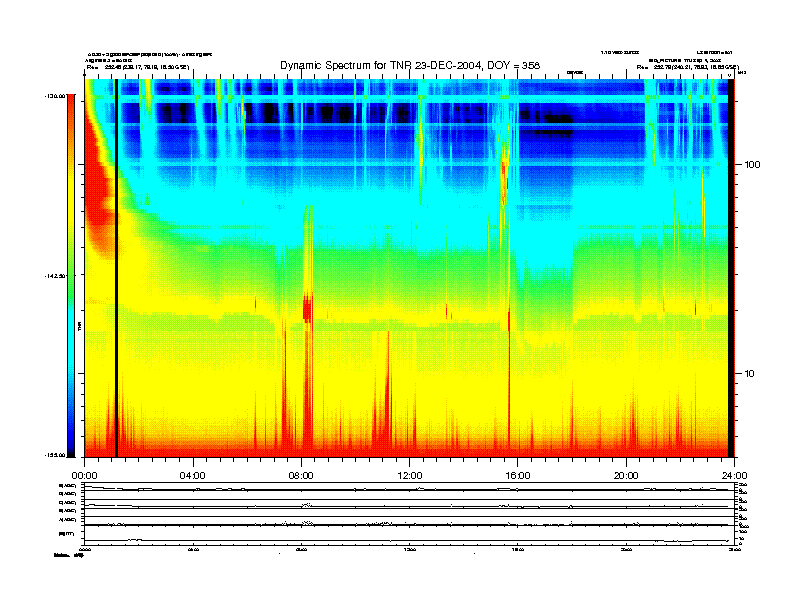
Task: Click the frequency axis label 10
Action: click(x=750, y=374)
